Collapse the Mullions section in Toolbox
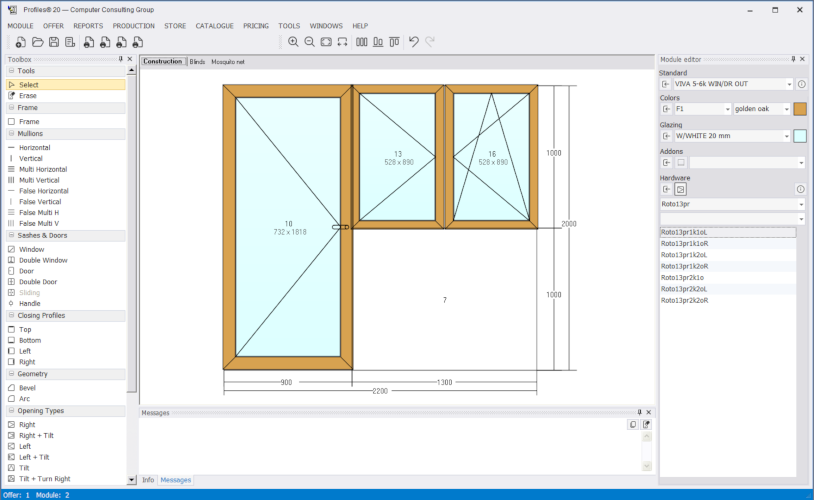Screen dimensions: 814x500 (x=11, y=133)
